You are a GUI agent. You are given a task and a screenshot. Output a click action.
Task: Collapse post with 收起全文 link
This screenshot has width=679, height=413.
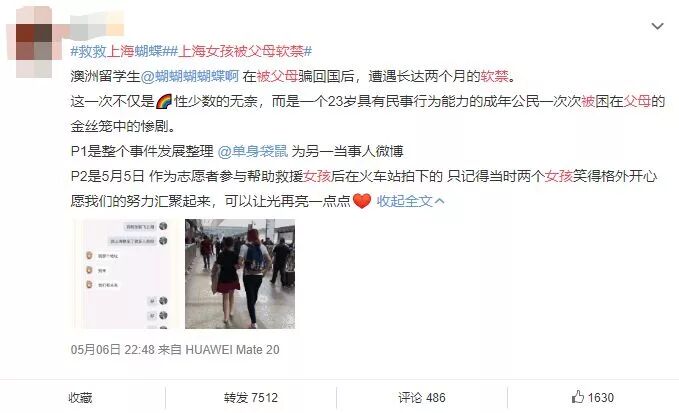point(404,201)
